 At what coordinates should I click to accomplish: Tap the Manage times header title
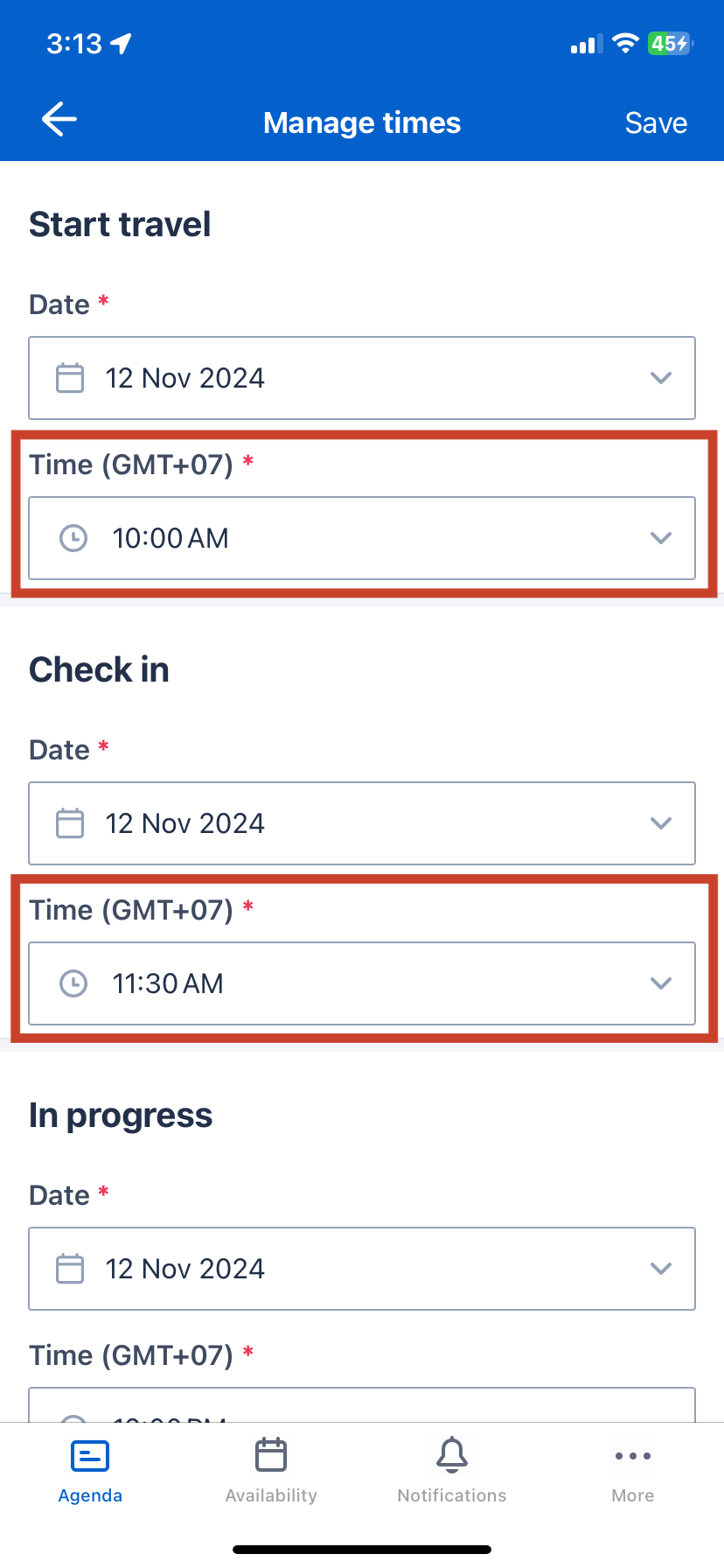(362, 122)
